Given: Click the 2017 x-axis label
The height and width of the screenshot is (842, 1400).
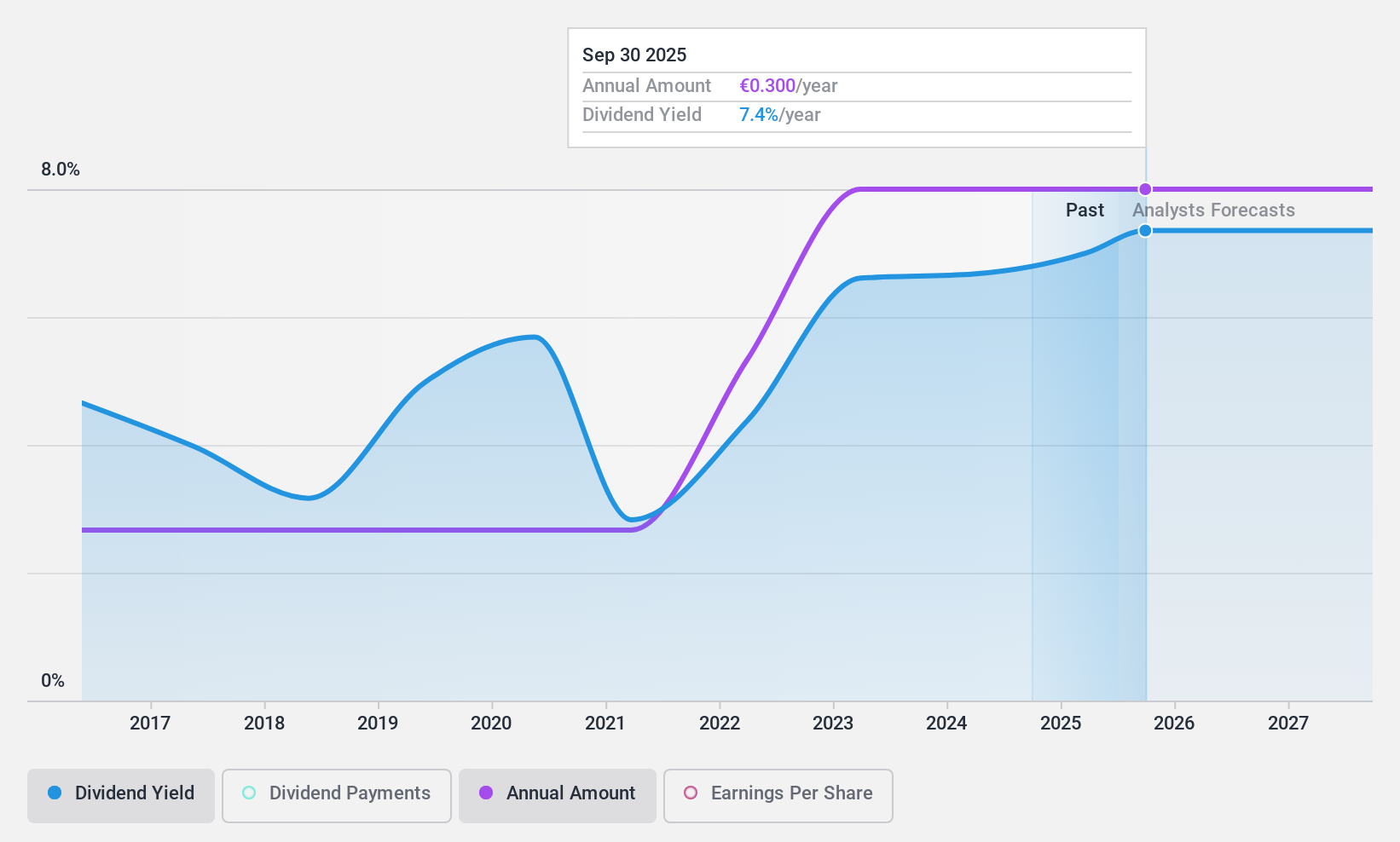Looking at the screenshot, I should point(150,724).
